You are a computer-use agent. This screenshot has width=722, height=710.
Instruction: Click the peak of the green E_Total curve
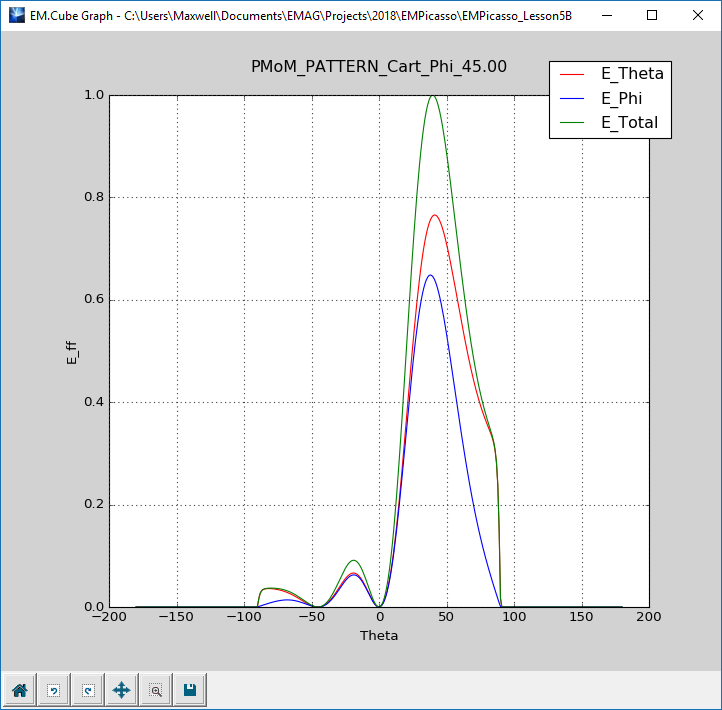point(433,96)
